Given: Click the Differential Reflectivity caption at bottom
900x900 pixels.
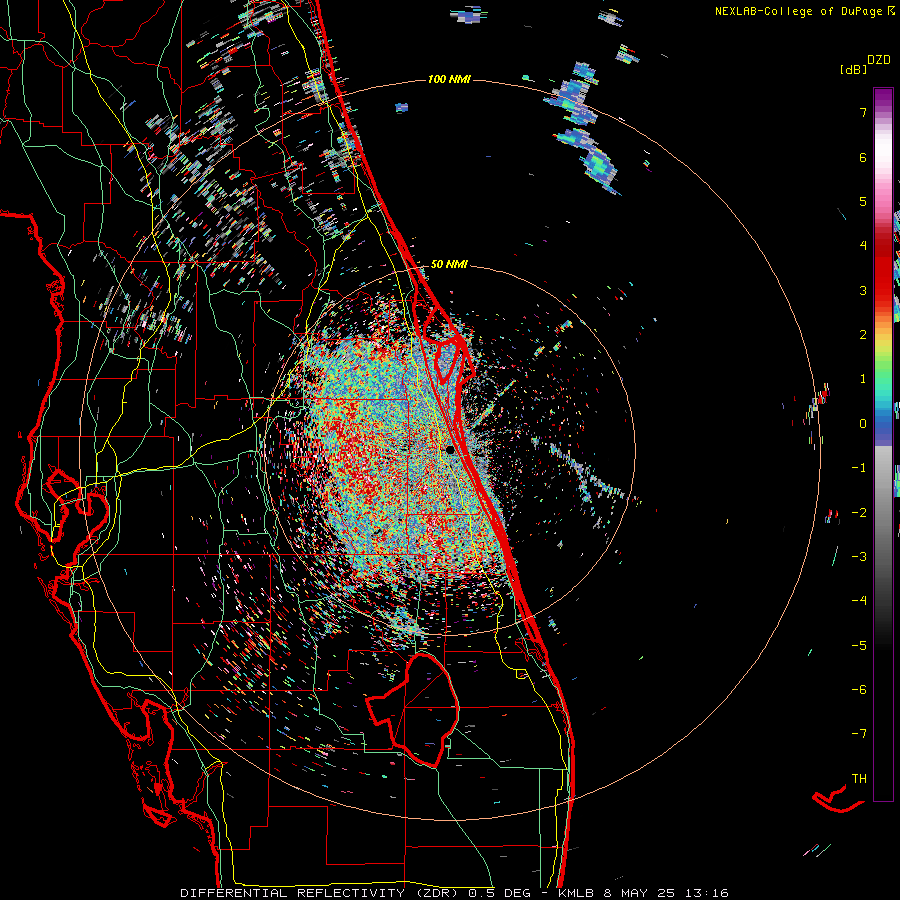Looking at the screenshot, I should click(x=454, y=893).
